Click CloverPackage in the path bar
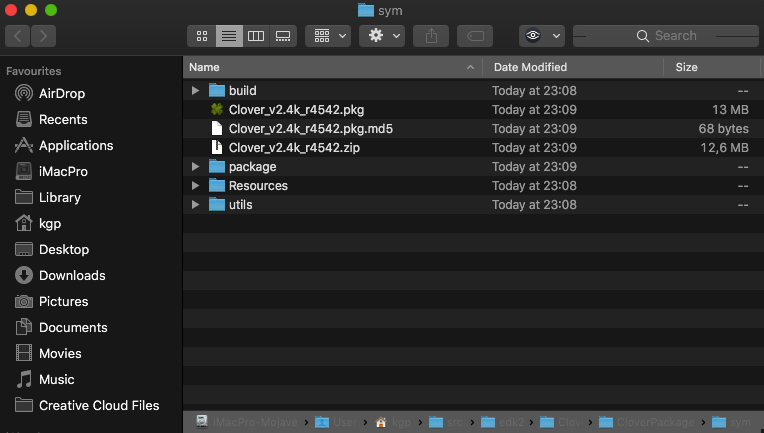 647,422
